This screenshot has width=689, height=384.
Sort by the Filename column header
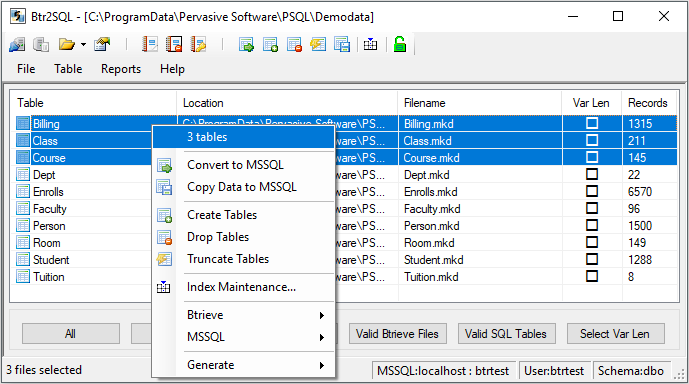pos(479,103)
